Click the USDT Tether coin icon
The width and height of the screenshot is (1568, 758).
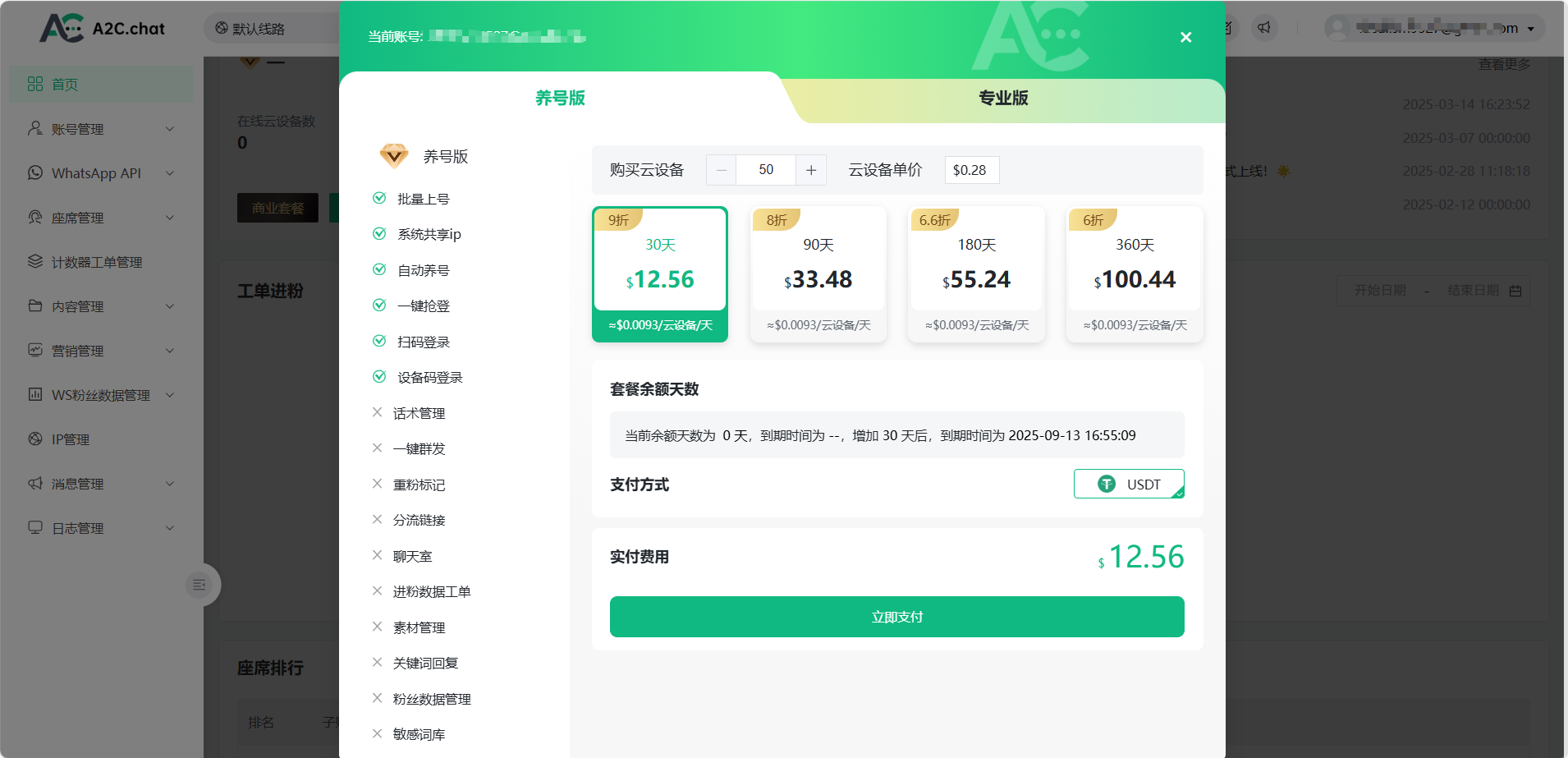coord(1107,485)
